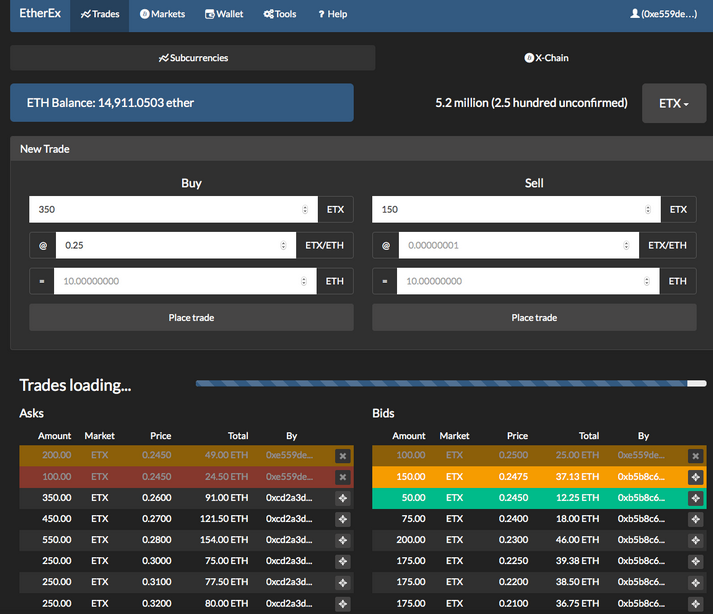Viewport: 713px width, 614px height.
Task: Adjust the Buy amount stepper arrows
Action: (x=305, y=210)
